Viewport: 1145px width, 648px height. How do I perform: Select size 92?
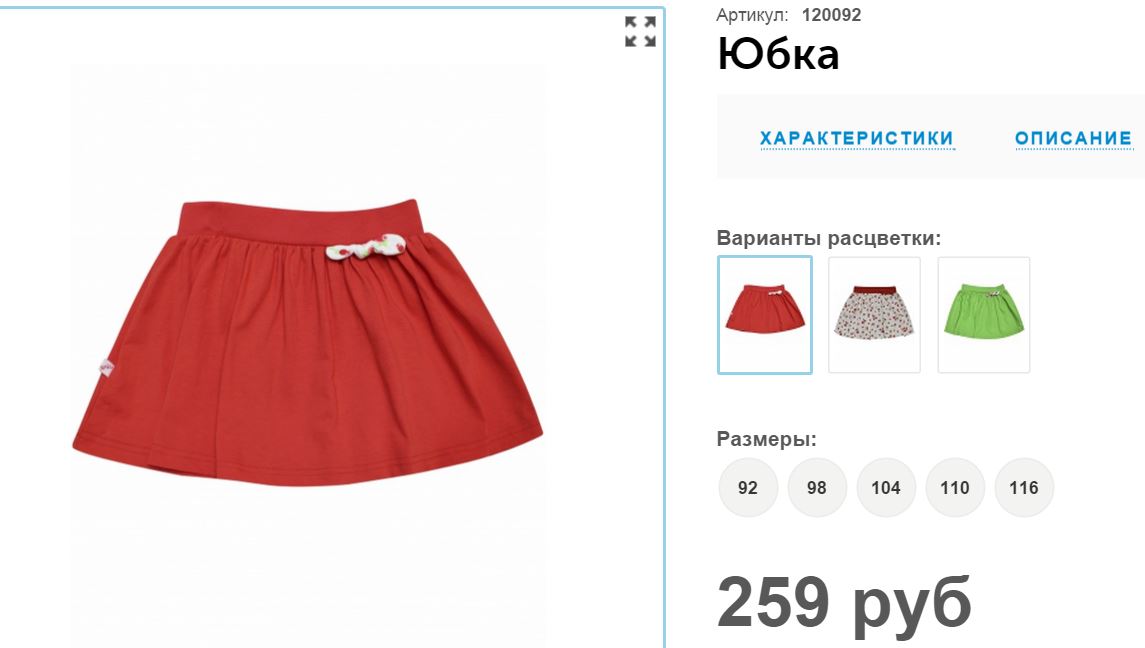point(748,487)
